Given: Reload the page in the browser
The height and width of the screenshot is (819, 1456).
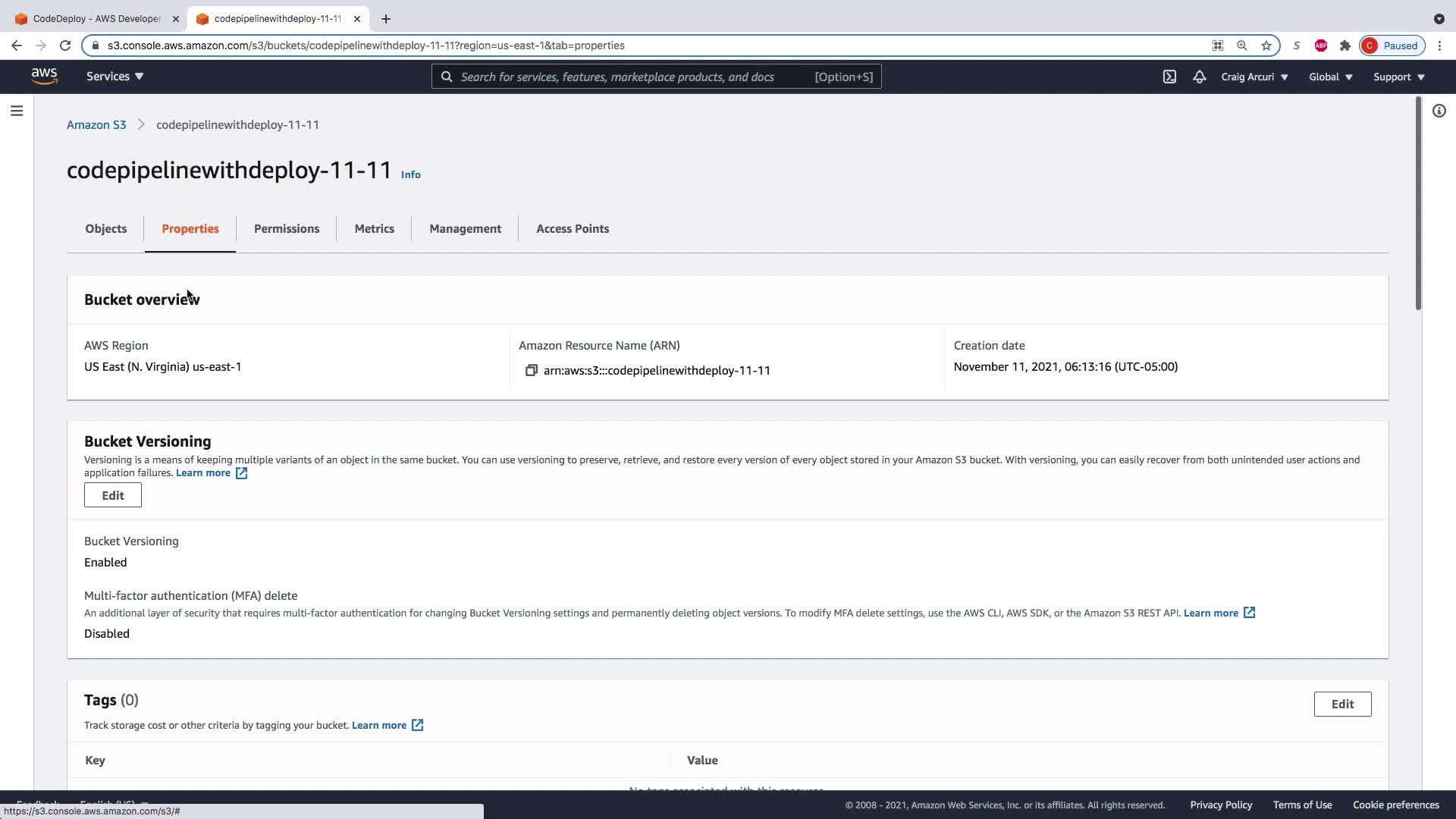Looking at the screenshot, I should tap(65, 45).
